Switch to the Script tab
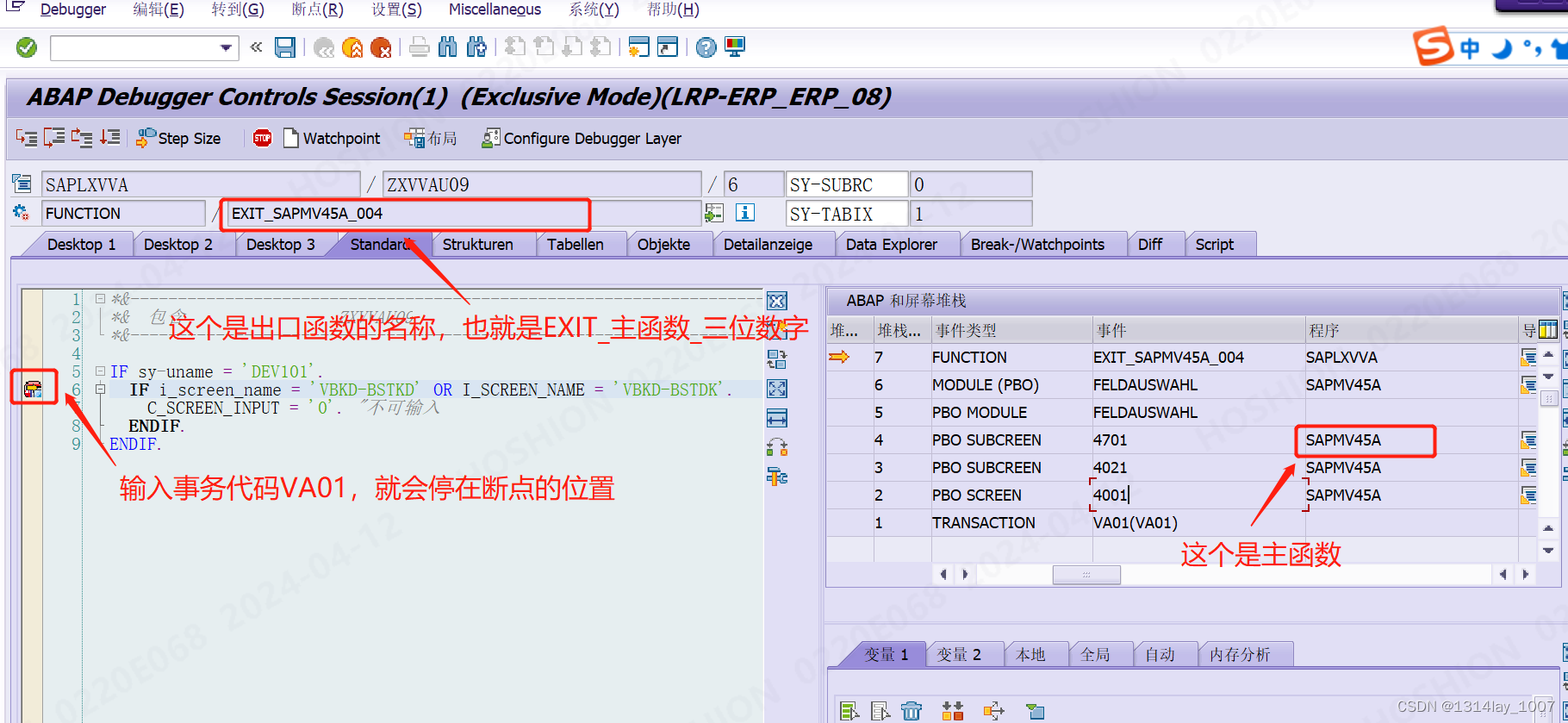The height and width of the screenshot is (723, 1568). point(1215,245)
